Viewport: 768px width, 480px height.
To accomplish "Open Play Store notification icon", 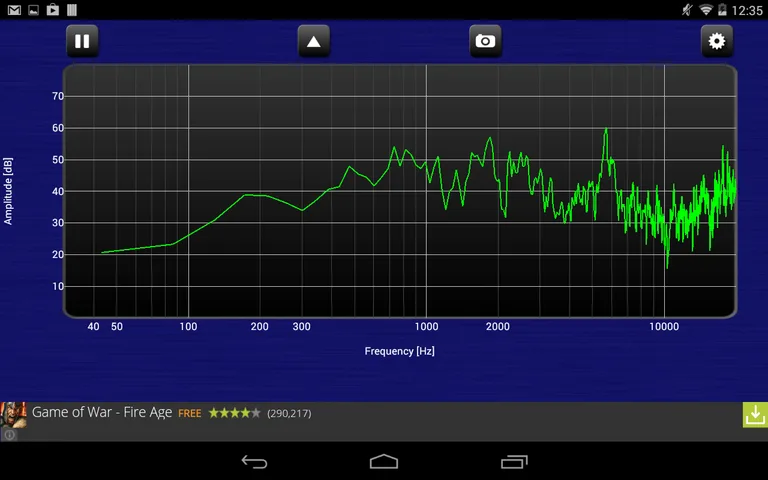I will (52, 10).
